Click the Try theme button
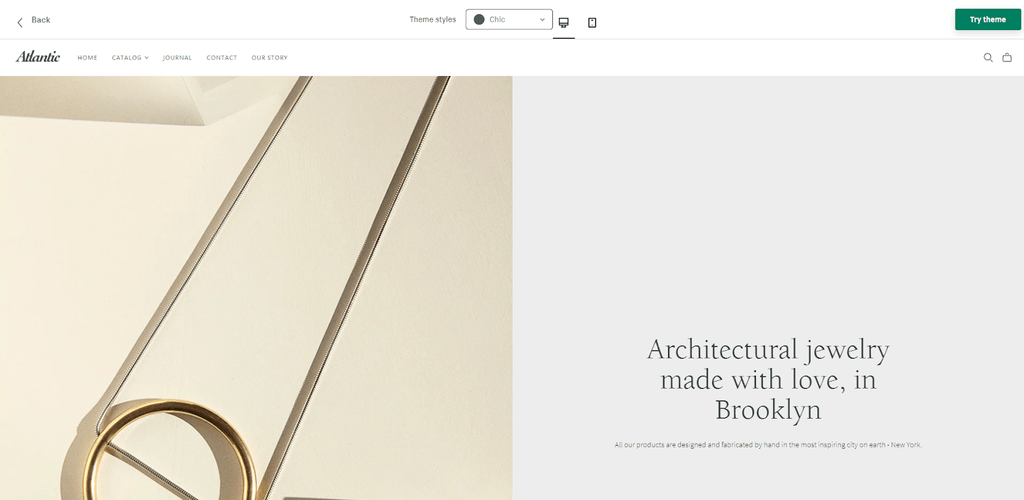 coord(987,20)
